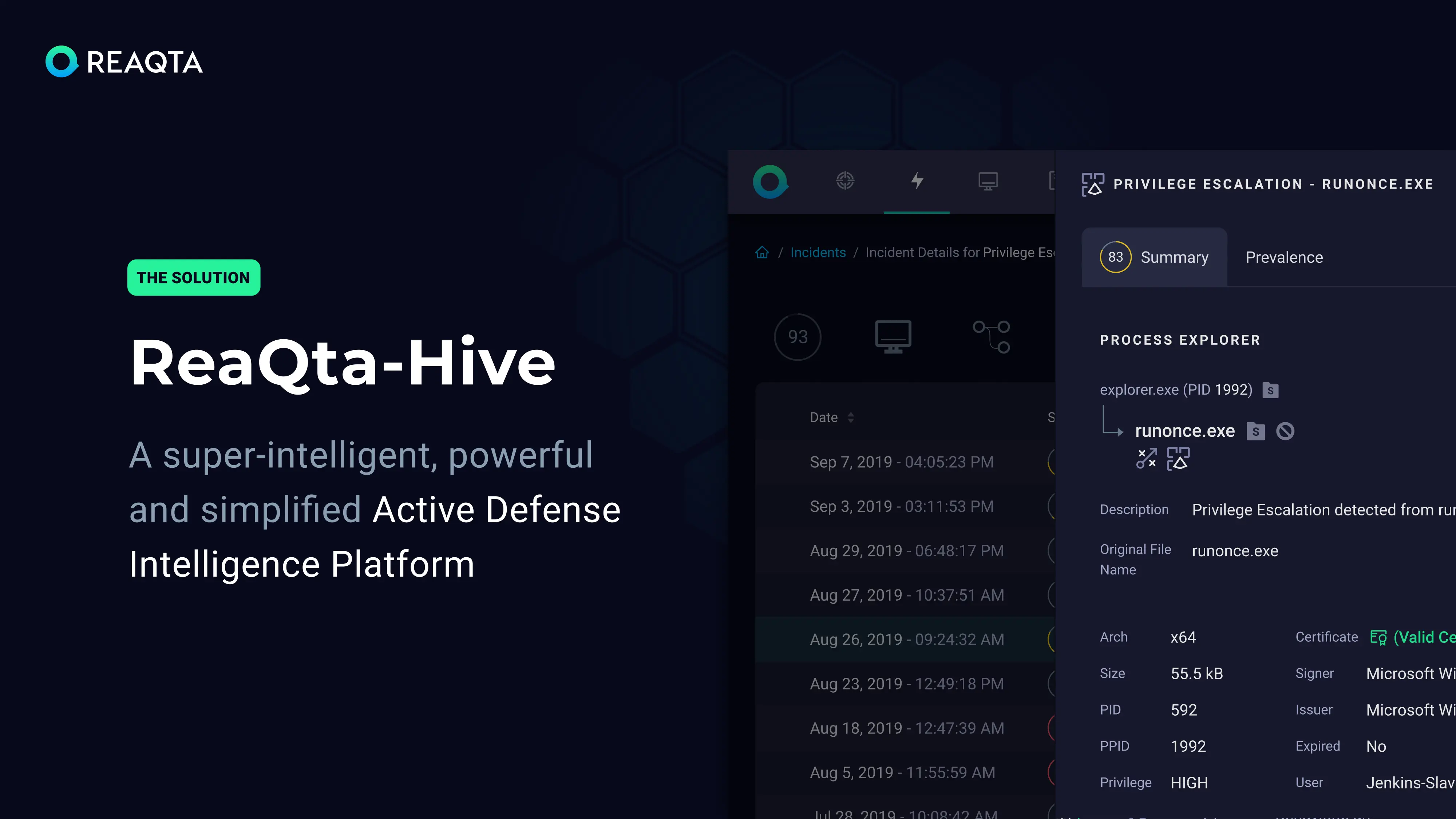Click the ReaQta ring logo in dashboard nav
The image size is (1456, 819).
pyautogui.click(x=770, y=181)
